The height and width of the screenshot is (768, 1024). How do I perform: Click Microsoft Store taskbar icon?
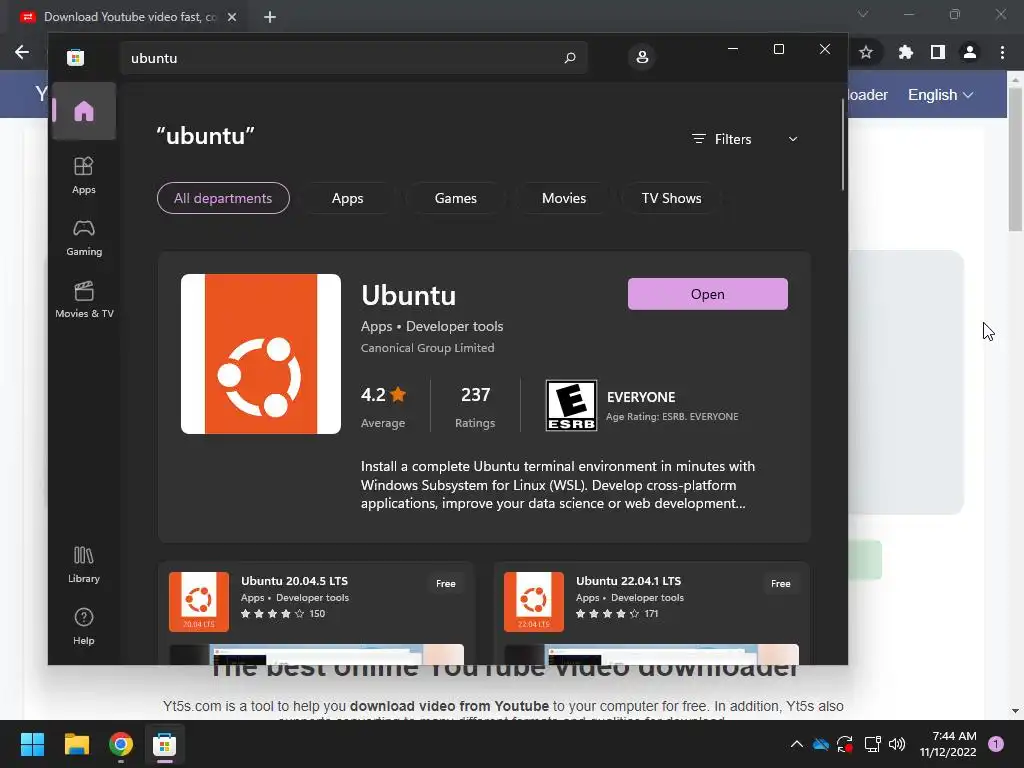point(165,744)
